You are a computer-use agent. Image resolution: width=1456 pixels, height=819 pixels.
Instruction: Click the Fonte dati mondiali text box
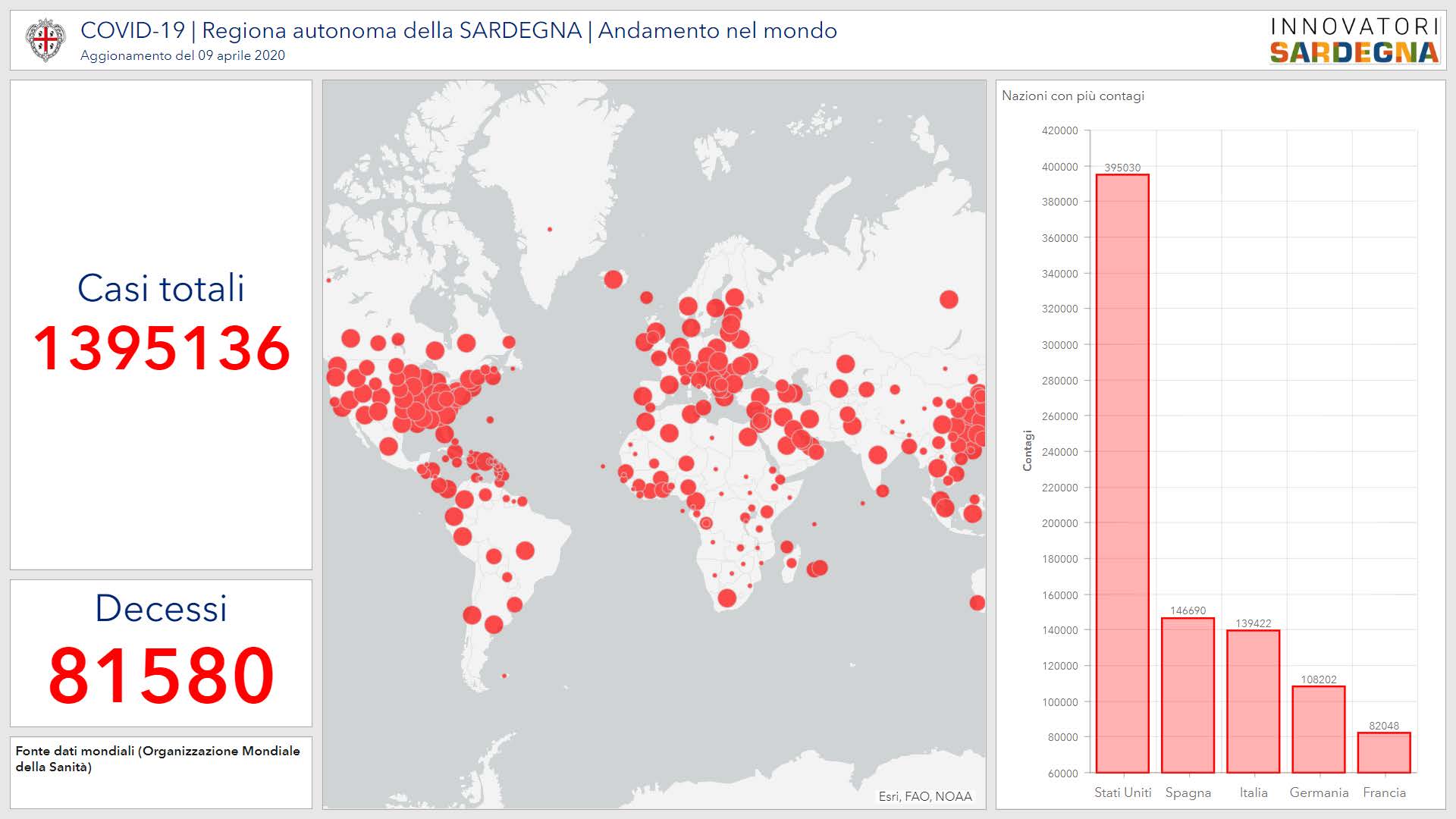pos(161,759)
